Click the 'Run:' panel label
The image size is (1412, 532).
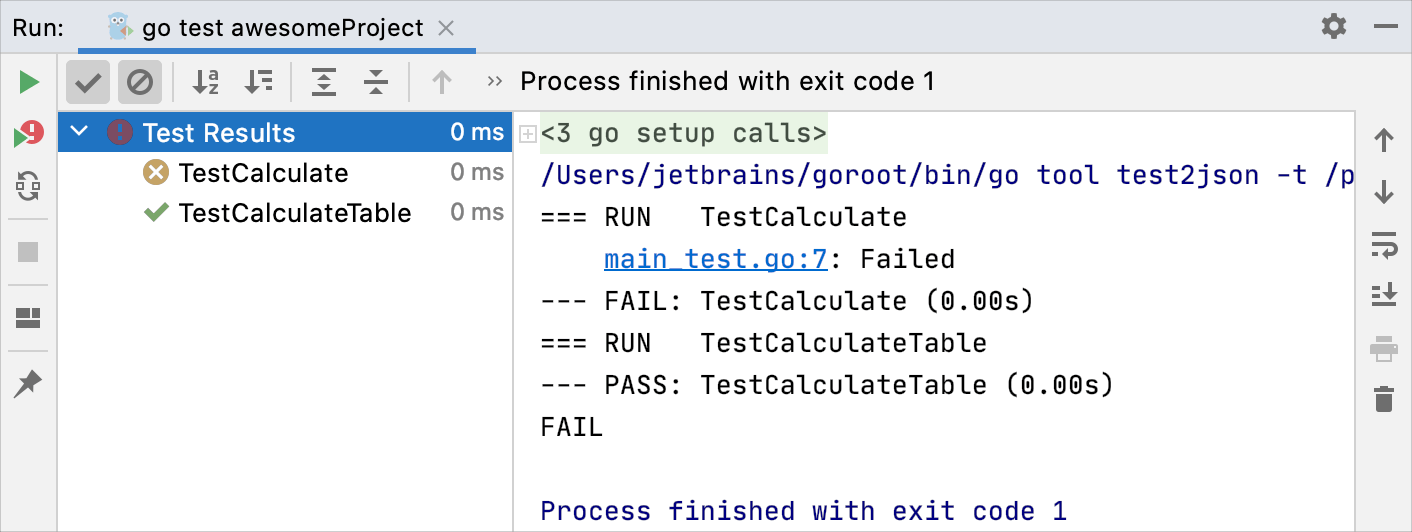click(x=38, y=28)
